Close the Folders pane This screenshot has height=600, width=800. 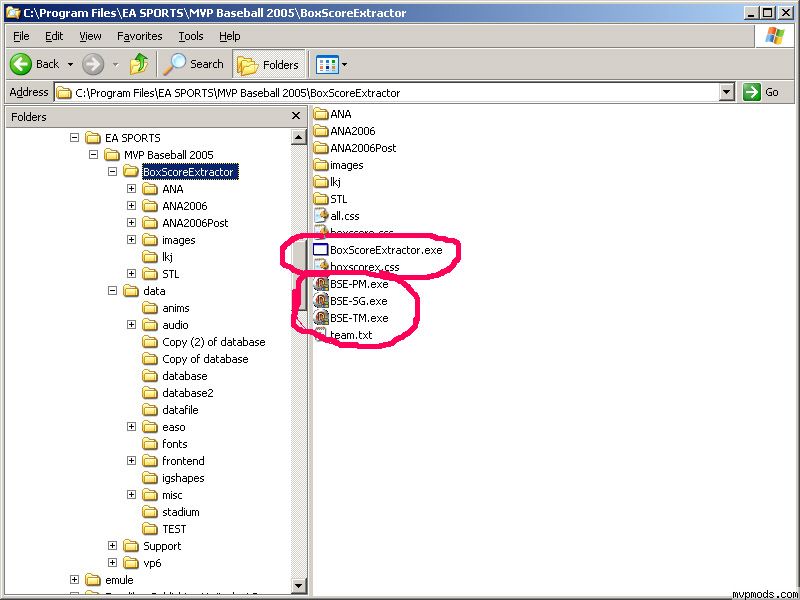(295, 116)
